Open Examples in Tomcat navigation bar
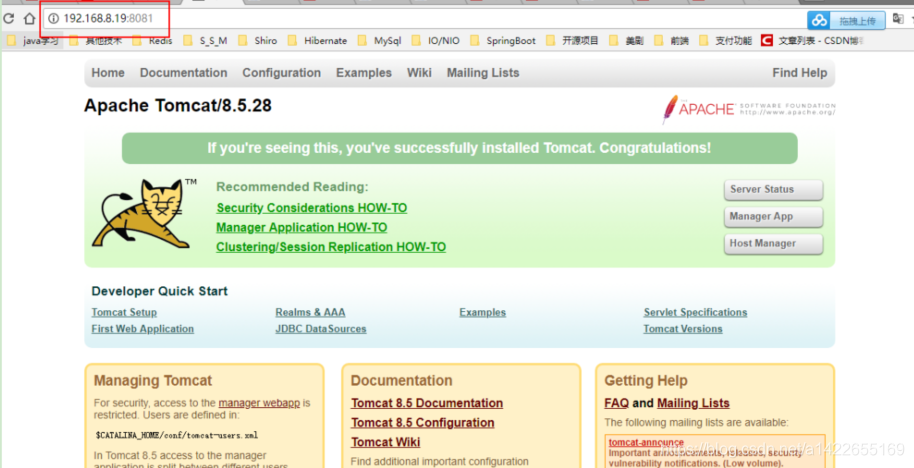 pyautogui.click(x=364, y=73)
